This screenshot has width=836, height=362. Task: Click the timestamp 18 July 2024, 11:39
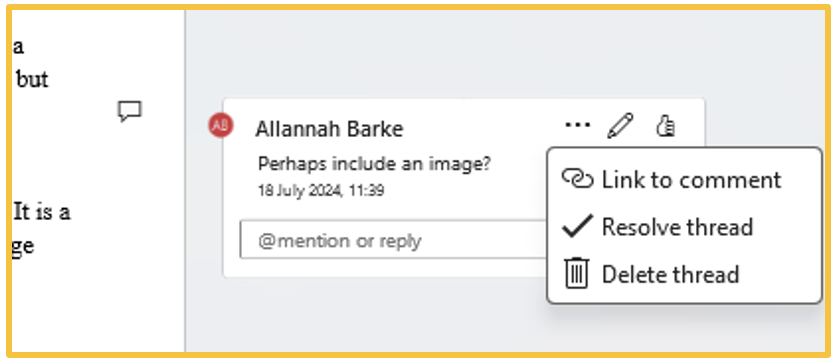(x=321, y=190)
